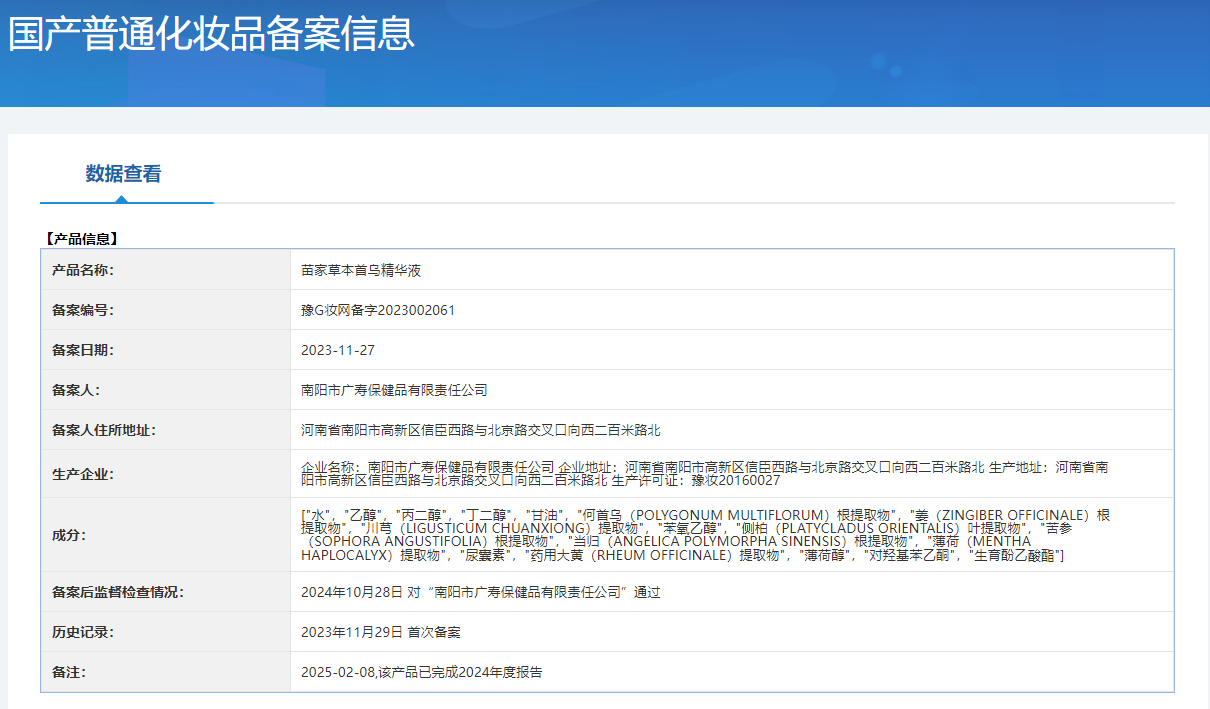Click the 国产普通化妆品备案信息 page title
Viewport: 1210px width, 709px height.
(x=211, y=34)
